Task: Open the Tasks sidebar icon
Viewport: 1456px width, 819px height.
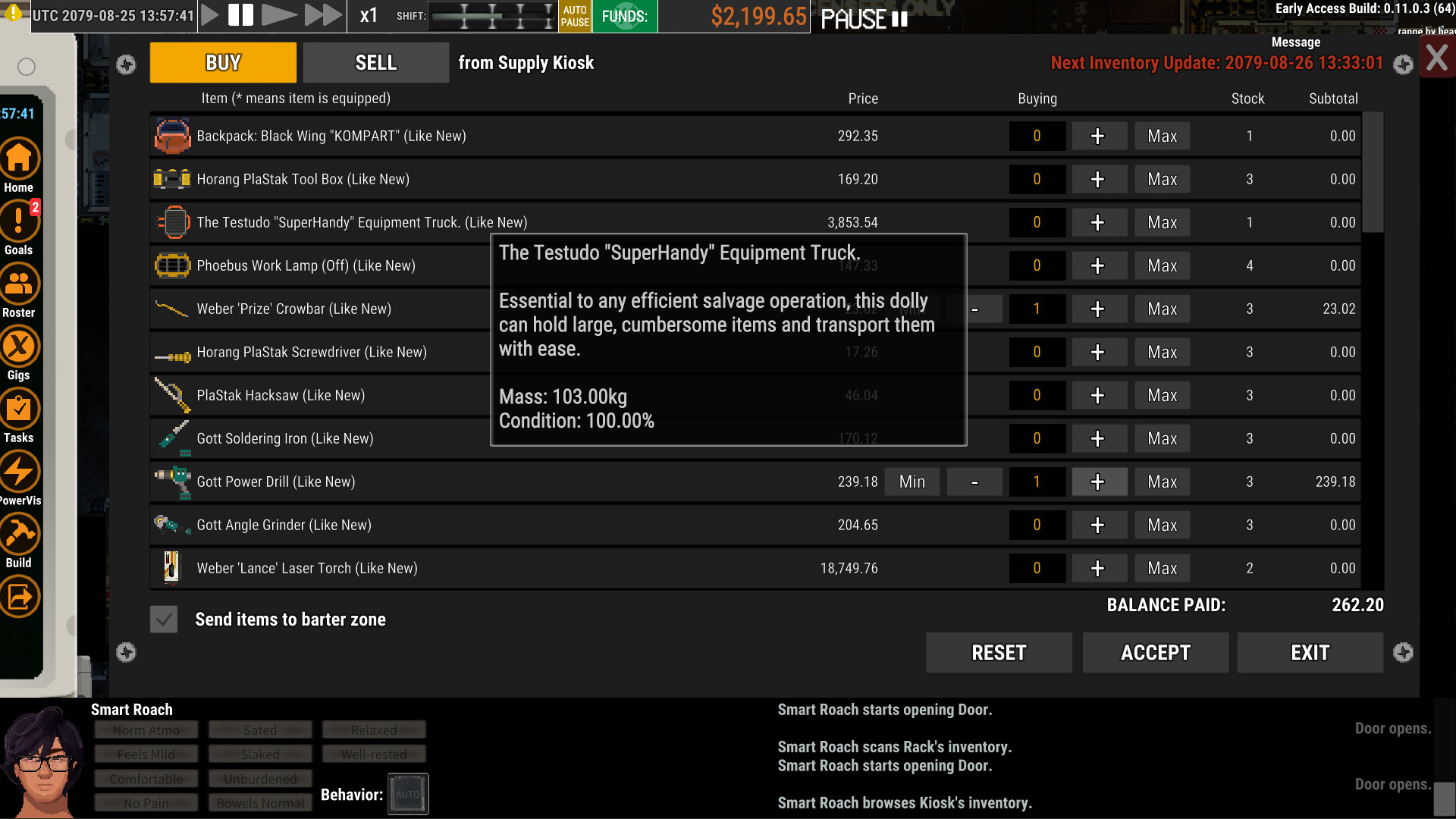Action: 19,409
